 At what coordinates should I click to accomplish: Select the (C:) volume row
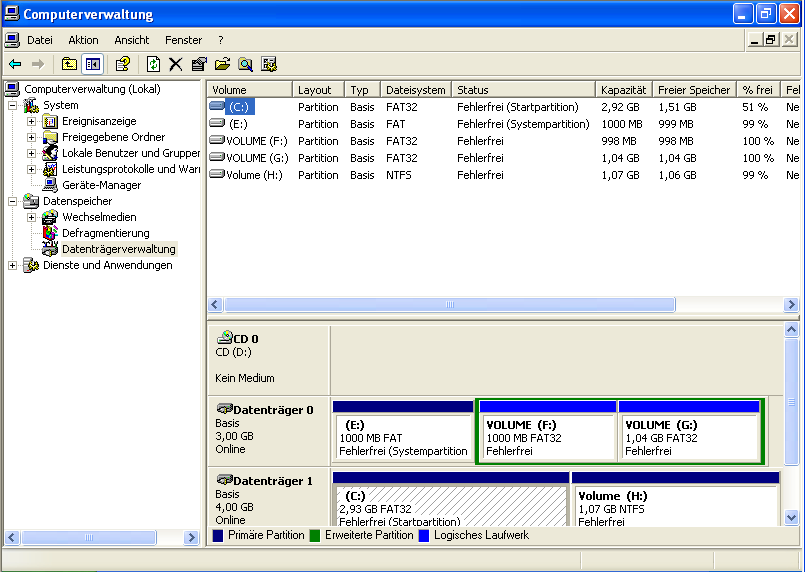(x=504, y=107)
